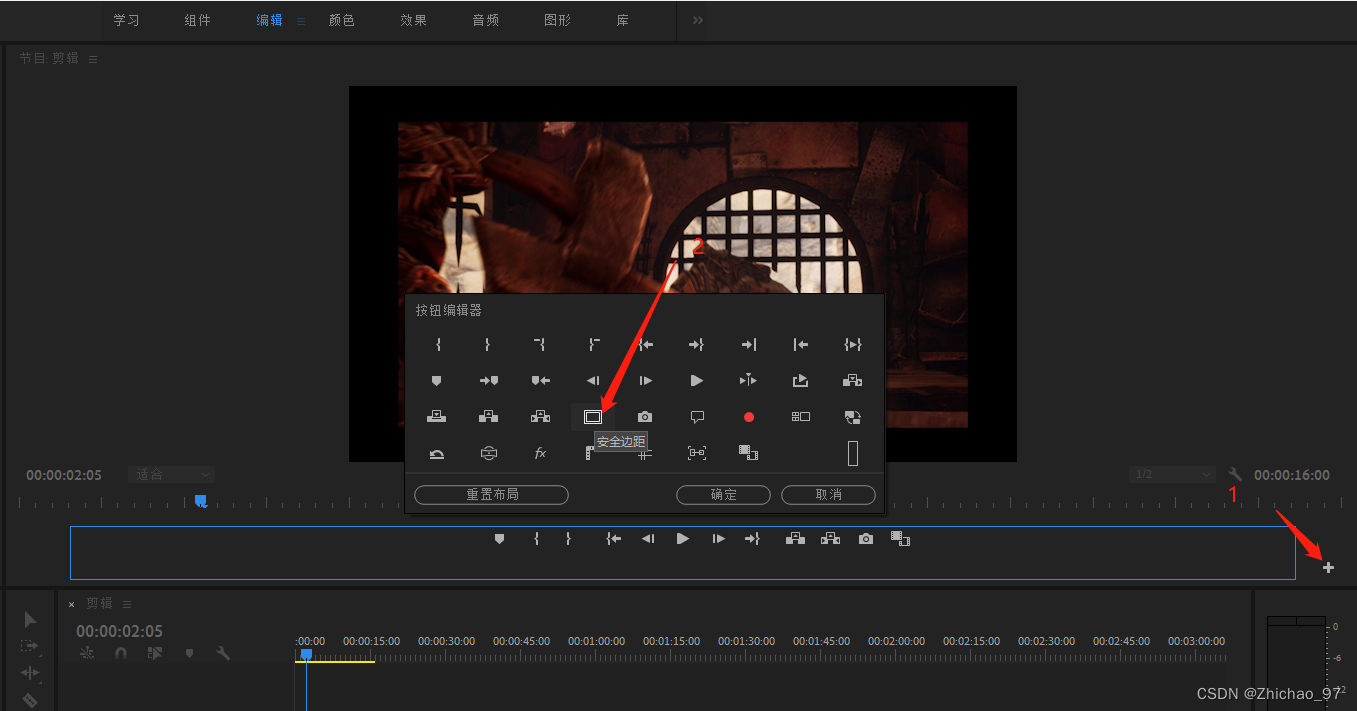The height and width of the screenshot is (711, 1357).
Task: Open the 适合 zoom level dropdown
Action: tap(171, 474)
